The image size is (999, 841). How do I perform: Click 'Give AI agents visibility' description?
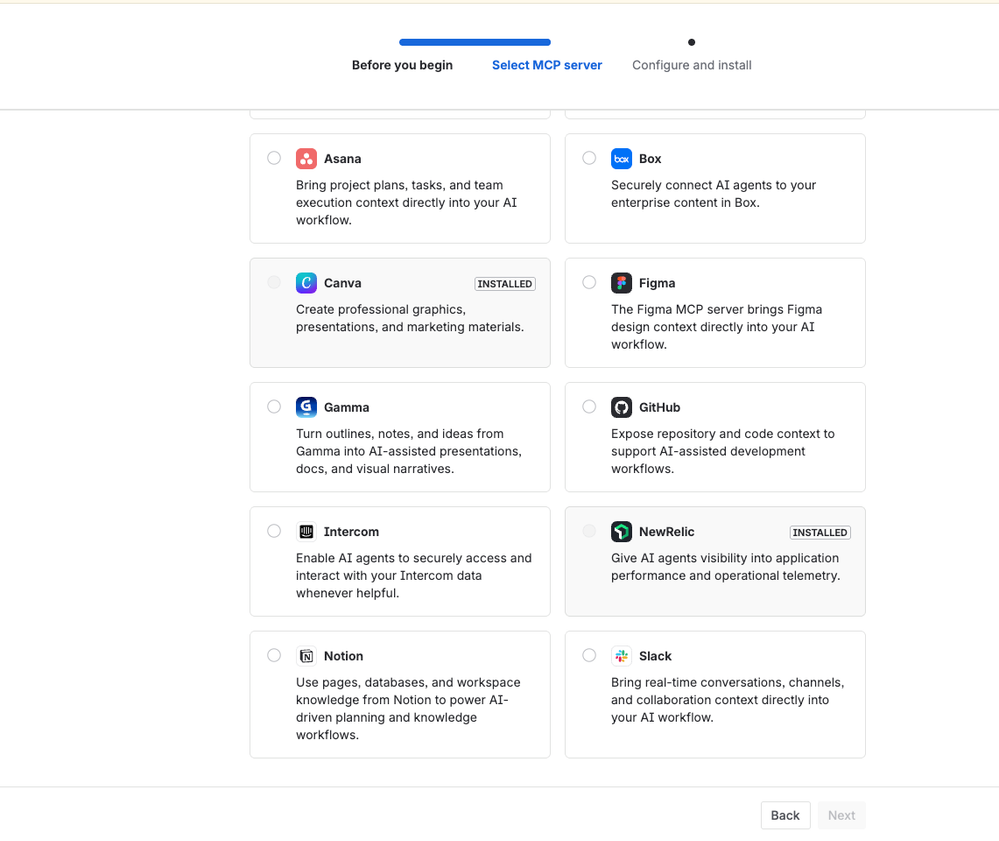(726, 566)
